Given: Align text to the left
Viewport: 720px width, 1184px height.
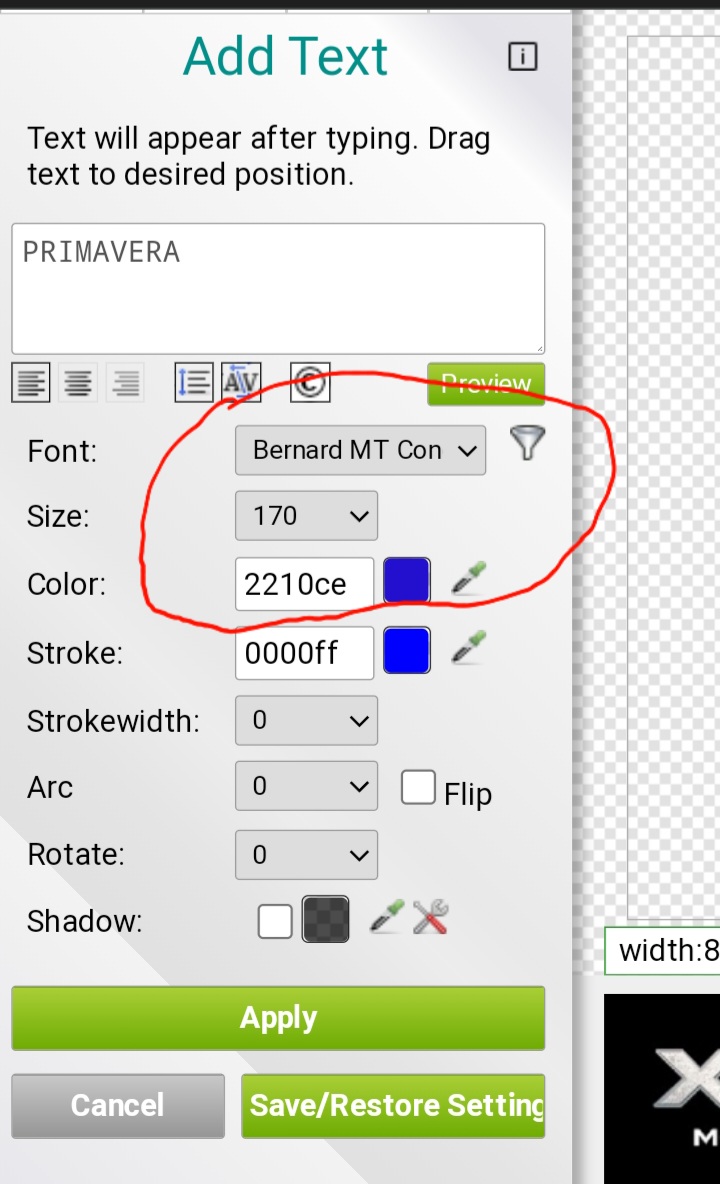Looking at the screenshot, I should pyautogui.click(x=31, y=382).
